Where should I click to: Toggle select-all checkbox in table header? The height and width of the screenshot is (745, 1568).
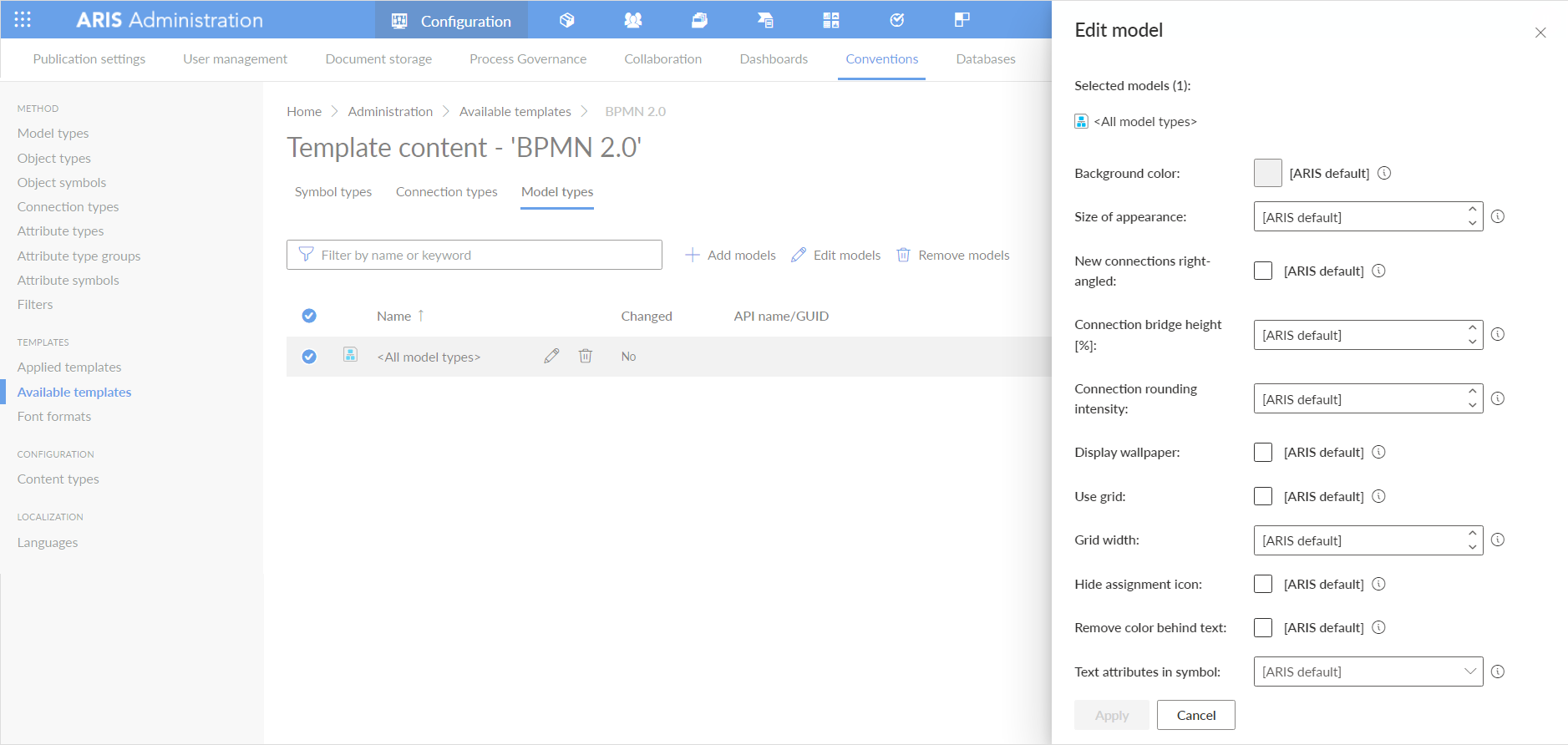[309, 316]
